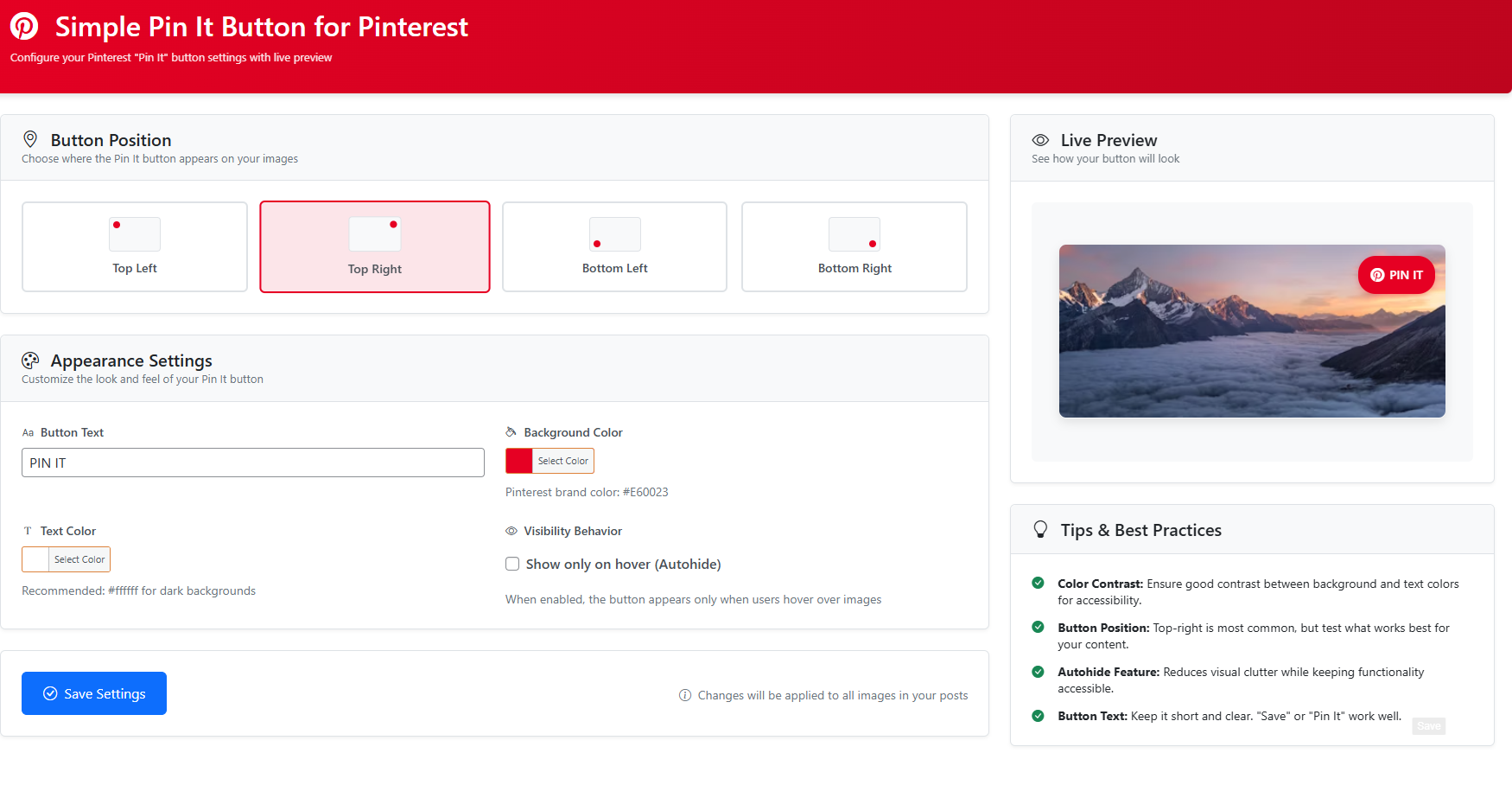The width and height of the screenshot is (1512, 785).
Task: Click the T icon beside Text Color
Action: (28, 531)
